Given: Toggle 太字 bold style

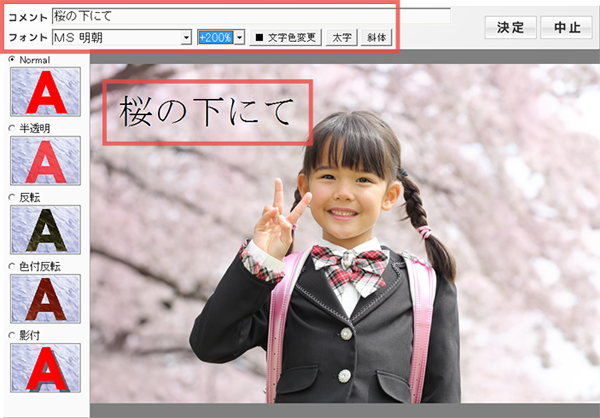Looking at the screenshot, I should (x=342, y=37).
